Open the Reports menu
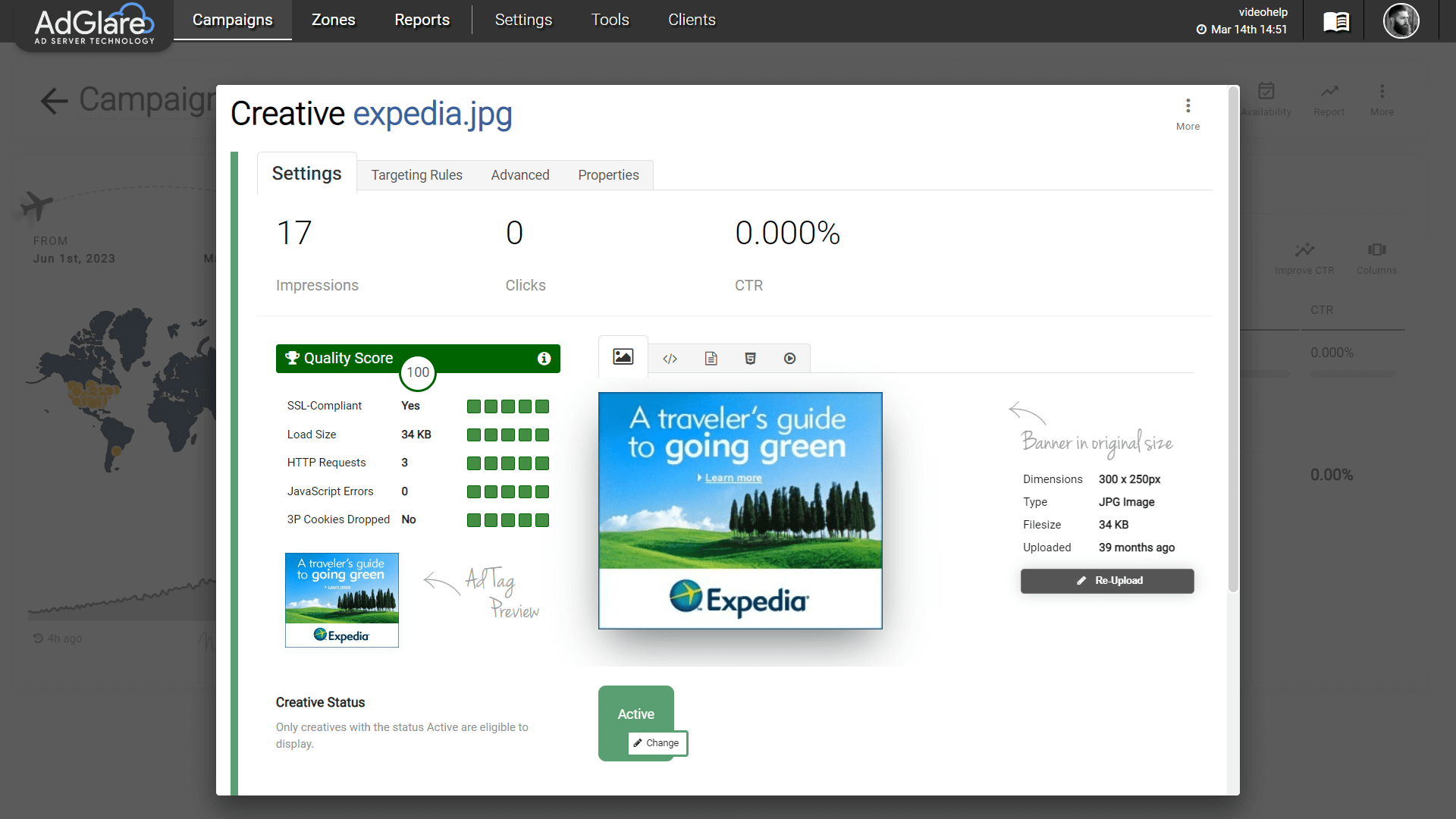Viewport: 1456px width, 819px height. point(422,20)
